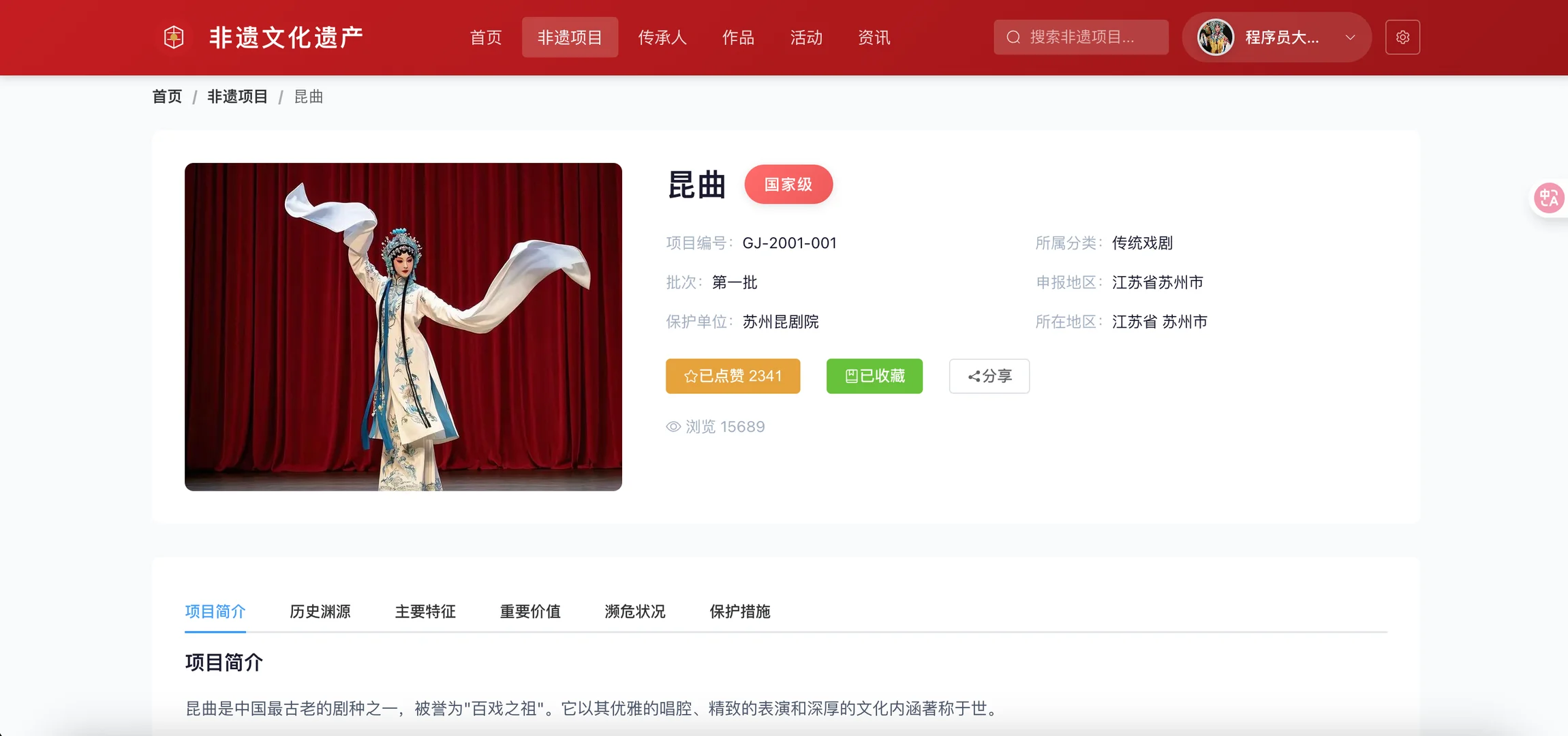The image size is (1568, 736).
Task: Go back home via breadcrumb 首页 link
Action: (x=166, y=96)
